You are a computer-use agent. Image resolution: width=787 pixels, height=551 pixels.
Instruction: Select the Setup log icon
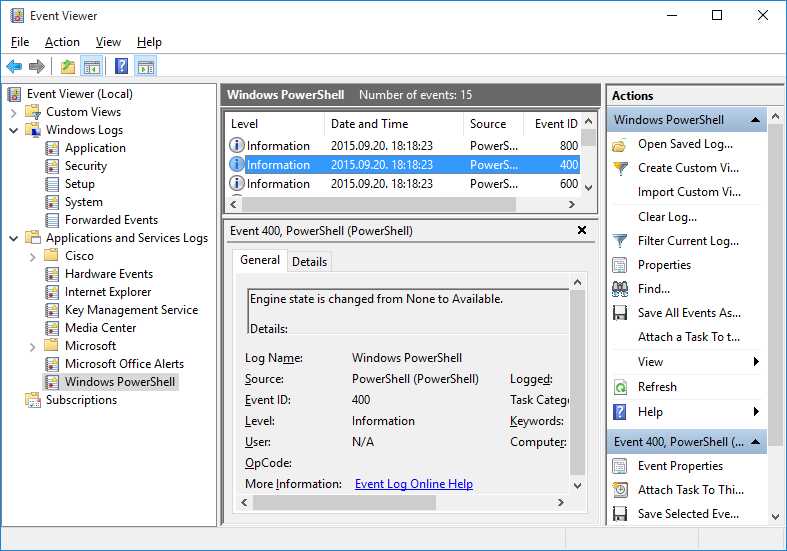click(x=52, y=184)
